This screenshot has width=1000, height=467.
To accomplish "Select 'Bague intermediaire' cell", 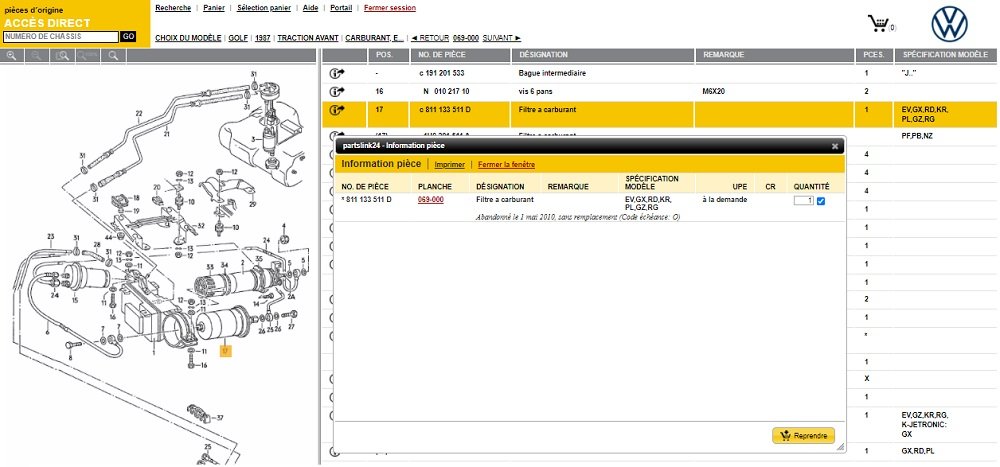I will tap(552, 73).
